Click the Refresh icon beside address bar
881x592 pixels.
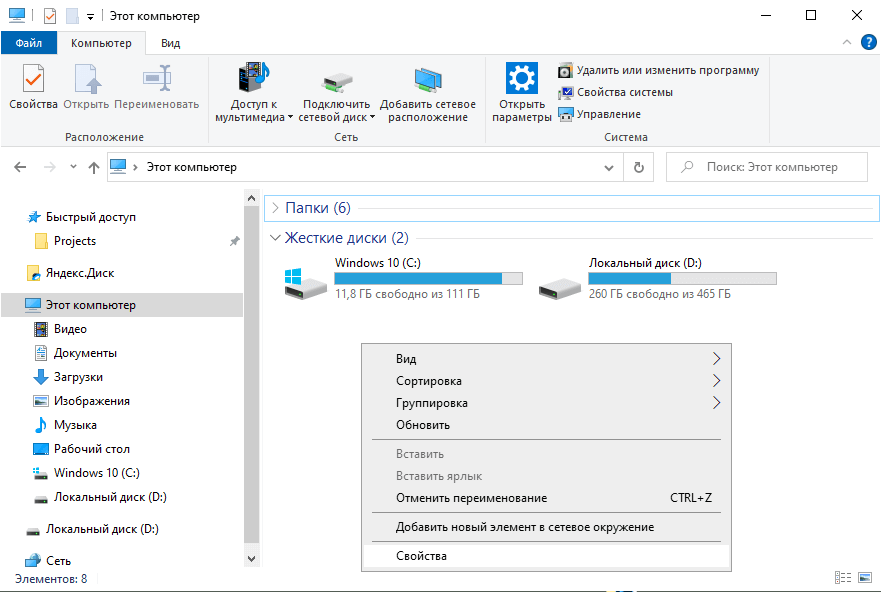click(x=640, y=167)
